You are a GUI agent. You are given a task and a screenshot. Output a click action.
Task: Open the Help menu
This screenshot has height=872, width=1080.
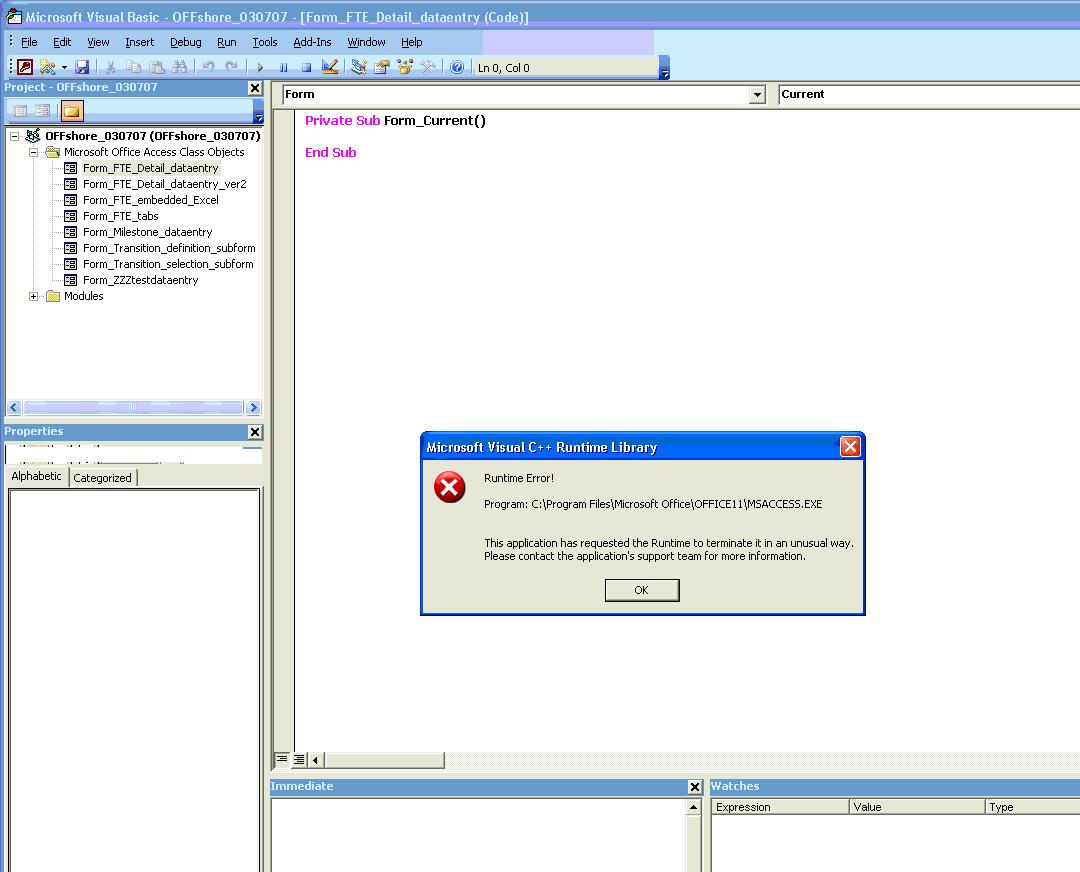[411, 42]
